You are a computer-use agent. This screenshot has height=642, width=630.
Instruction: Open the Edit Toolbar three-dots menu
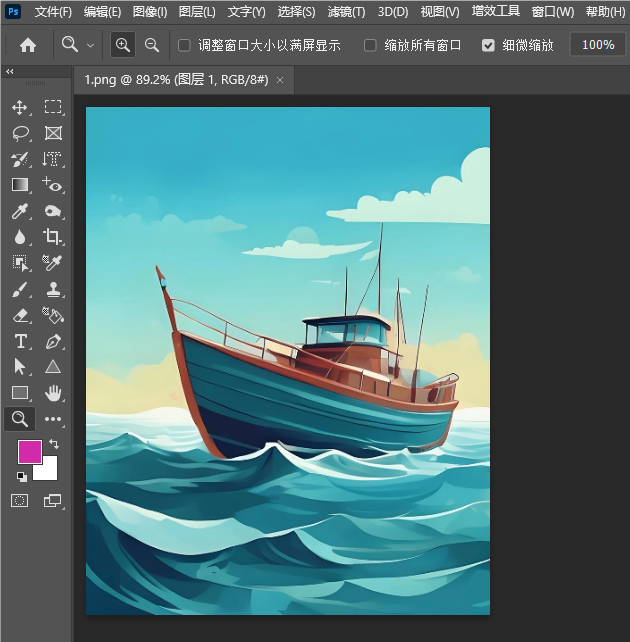click(53, 419)
